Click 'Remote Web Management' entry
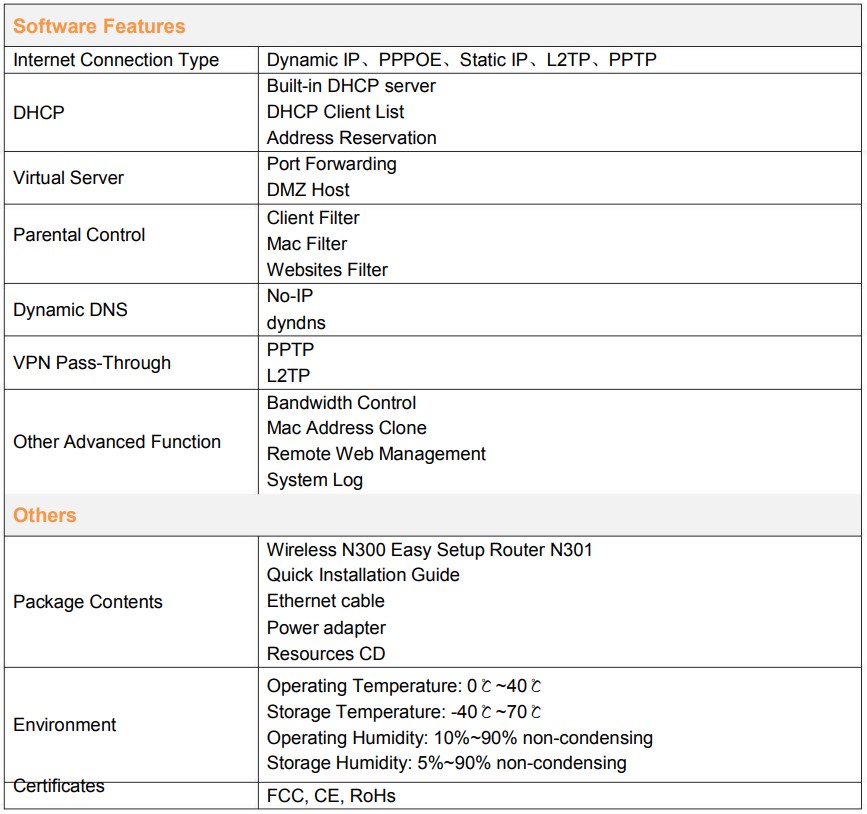The width and height of the screenshot is (867, 814). tap(376, 454)
